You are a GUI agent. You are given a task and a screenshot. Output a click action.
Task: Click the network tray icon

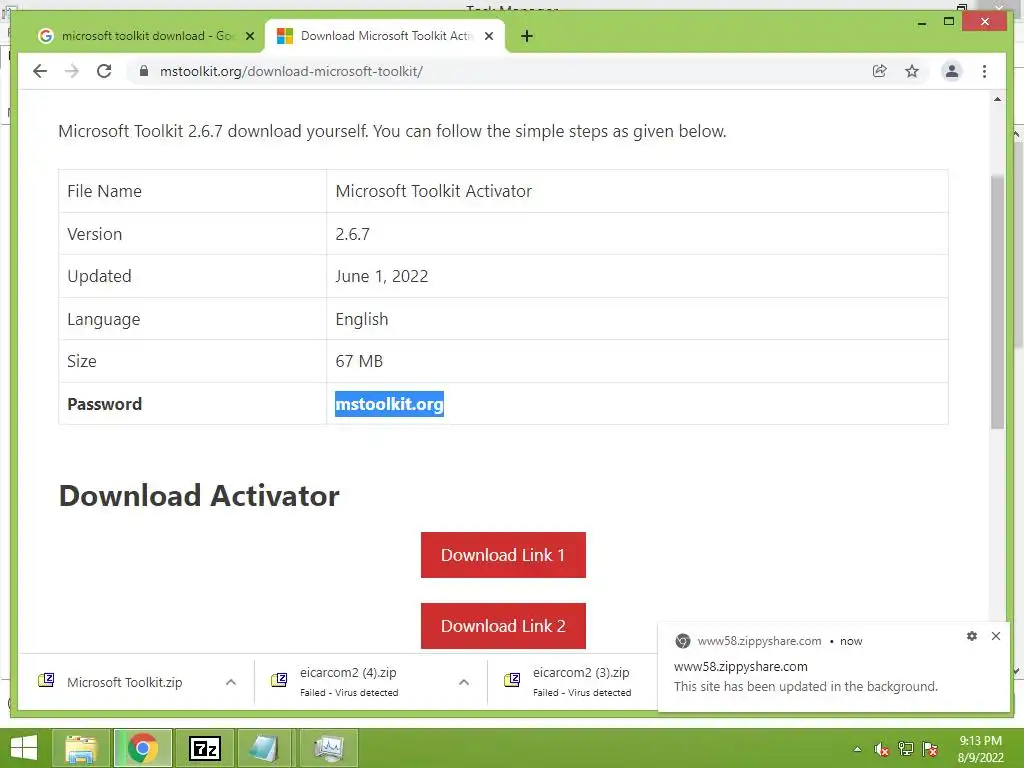[x=906, y=749]
